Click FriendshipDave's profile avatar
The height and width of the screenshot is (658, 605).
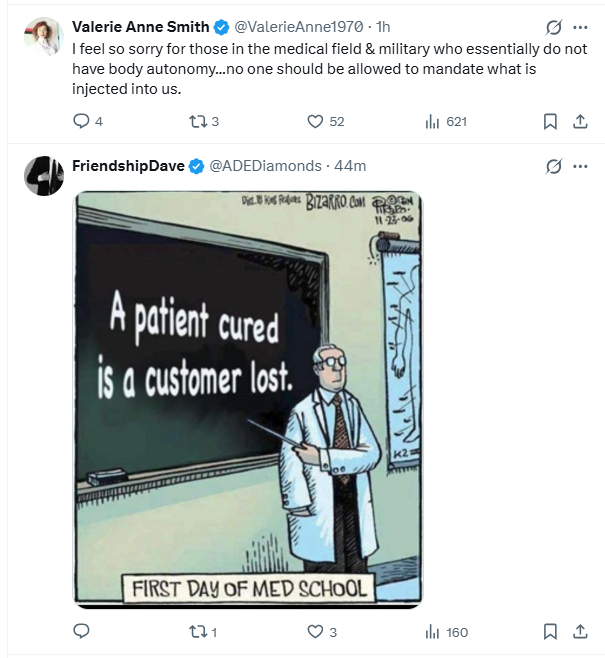click(44, 176)
